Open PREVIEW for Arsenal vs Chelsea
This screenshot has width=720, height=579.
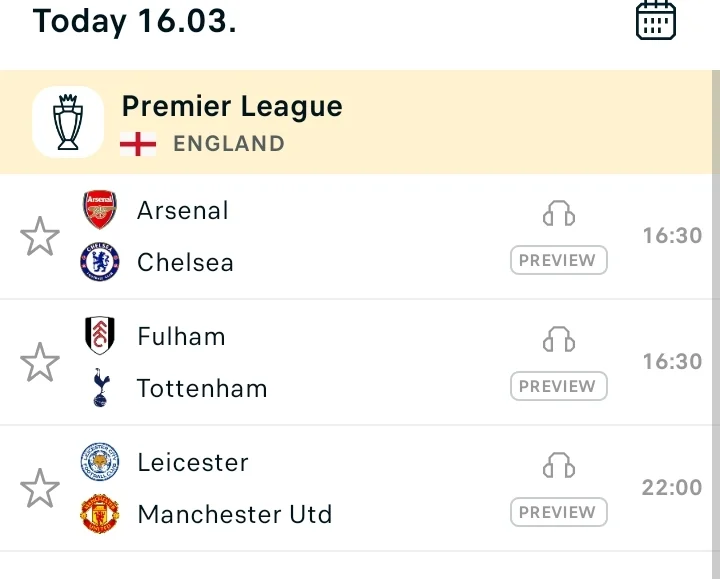(559, 260)
